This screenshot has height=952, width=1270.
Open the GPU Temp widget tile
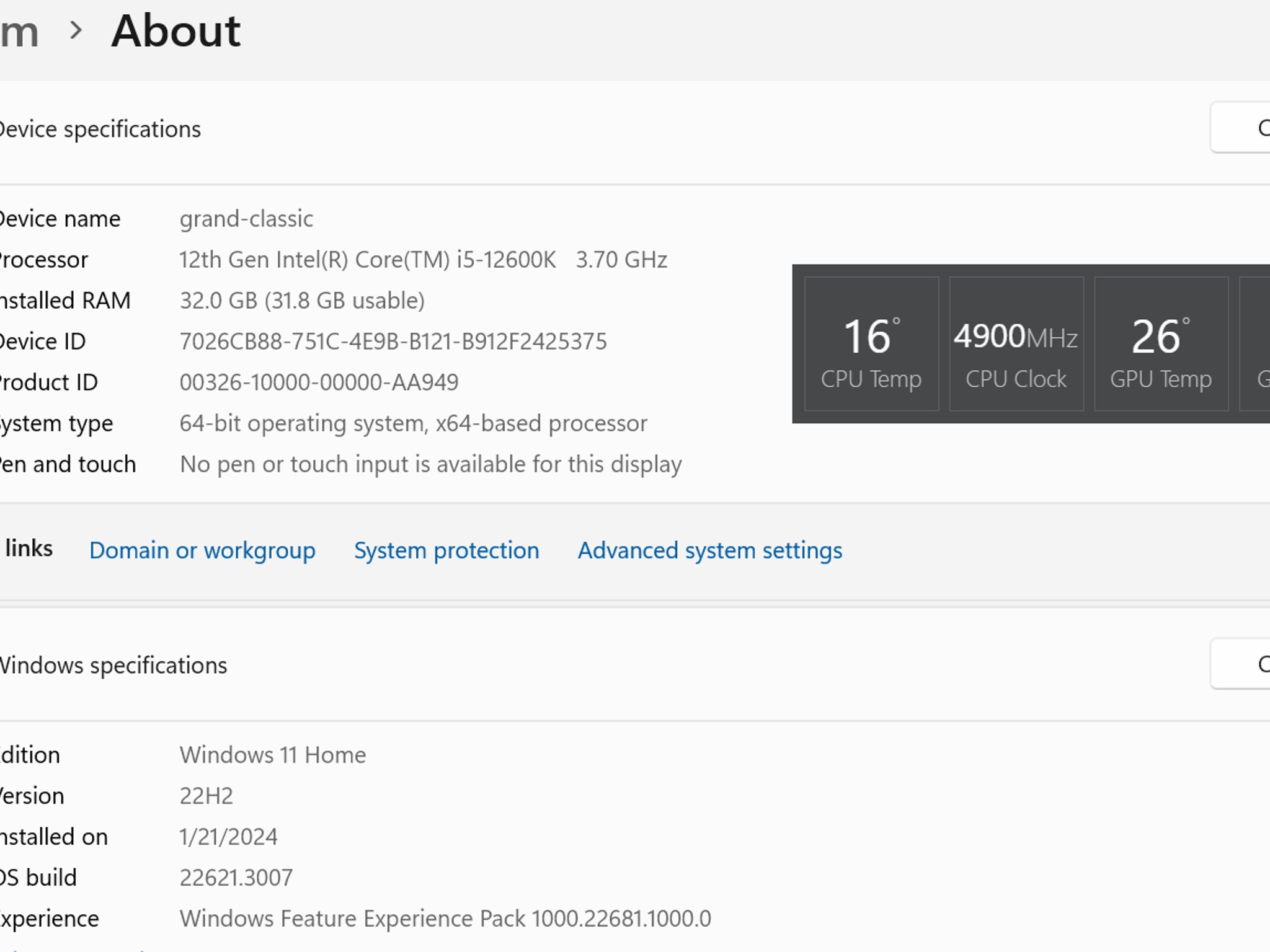click(1161, 344)
